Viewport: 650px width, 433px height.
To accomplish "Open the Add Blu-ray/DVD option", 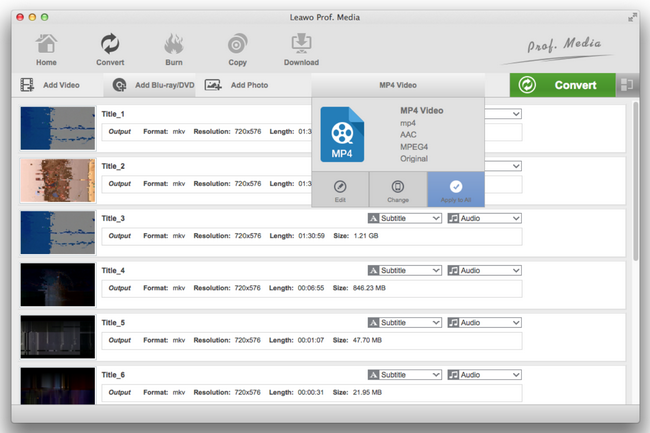I will click(154, 85).
